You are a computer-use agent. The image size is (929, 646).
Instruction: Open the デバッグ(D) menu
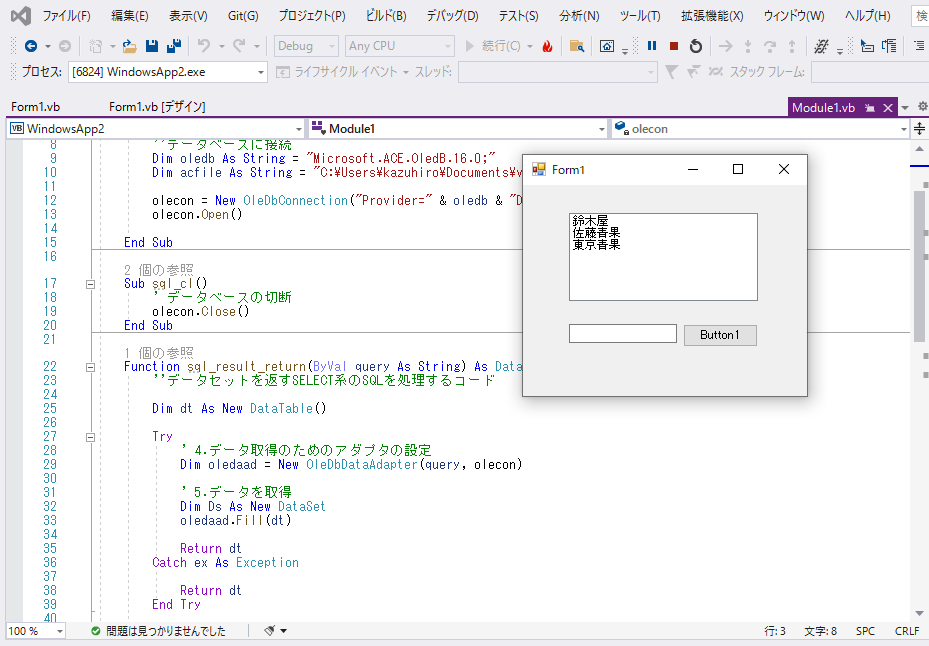coord(452,16)
